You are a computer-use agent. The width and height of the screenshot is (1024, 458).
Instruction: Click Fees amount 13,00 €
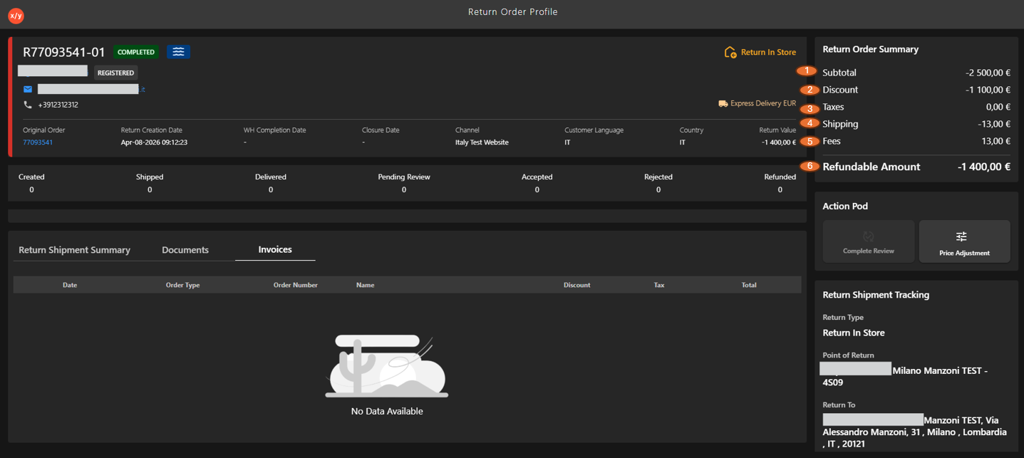click(x=997, y=141)
